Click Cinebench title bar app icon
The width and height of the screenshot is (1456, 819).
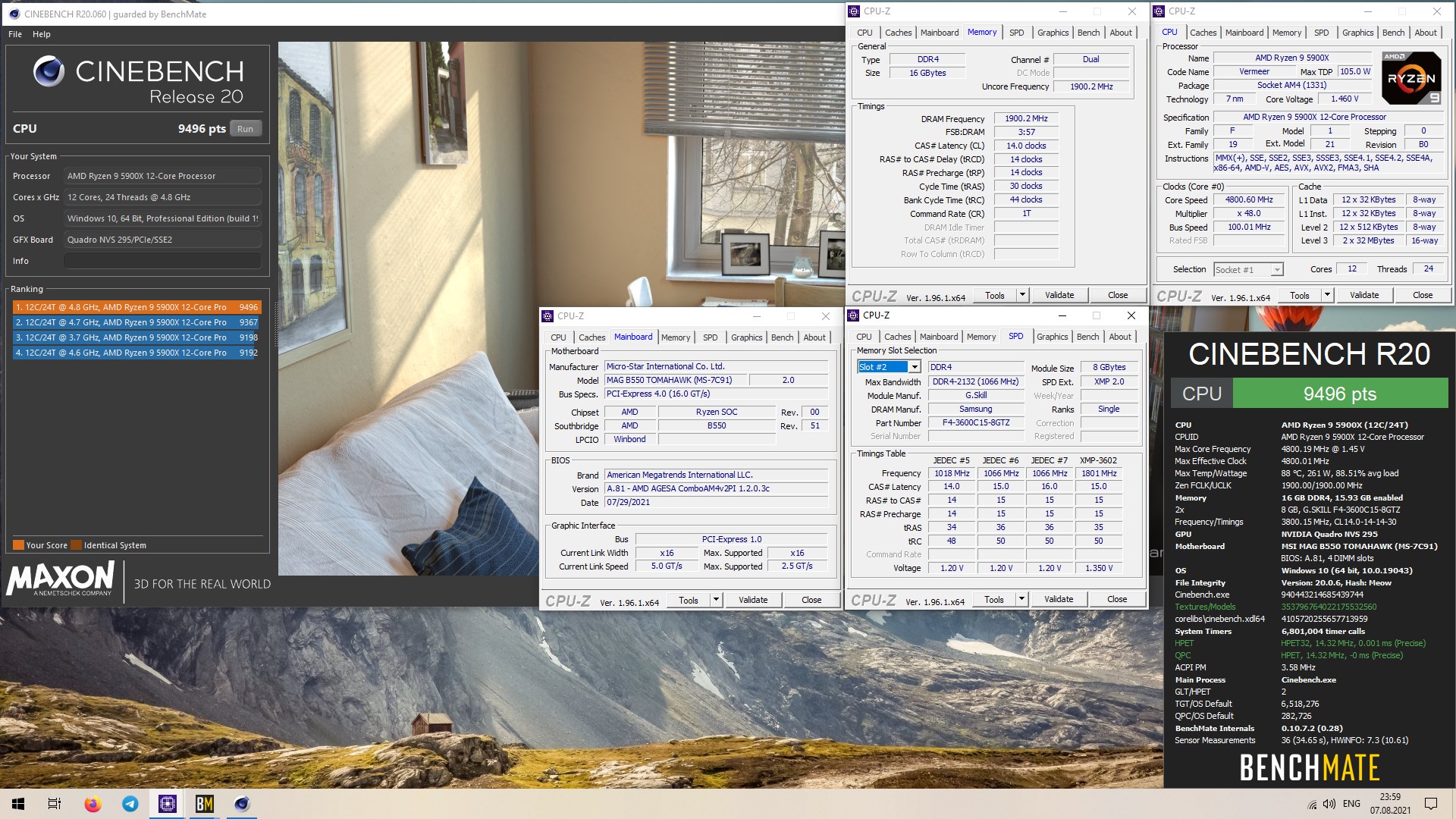[14, 14]
